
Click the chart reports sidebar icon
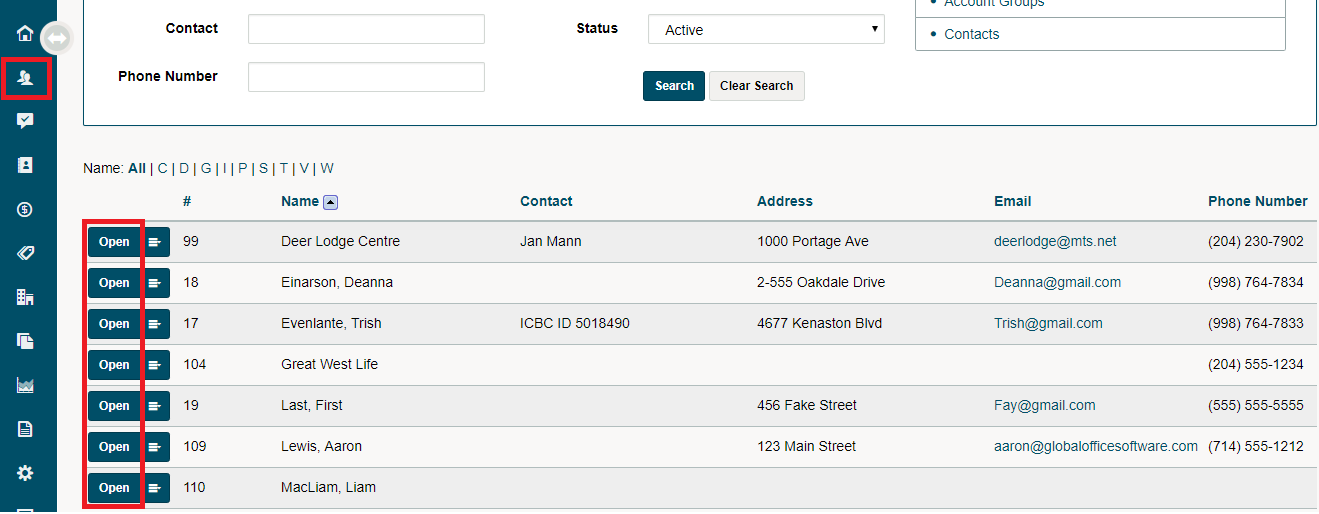(26, 385)
